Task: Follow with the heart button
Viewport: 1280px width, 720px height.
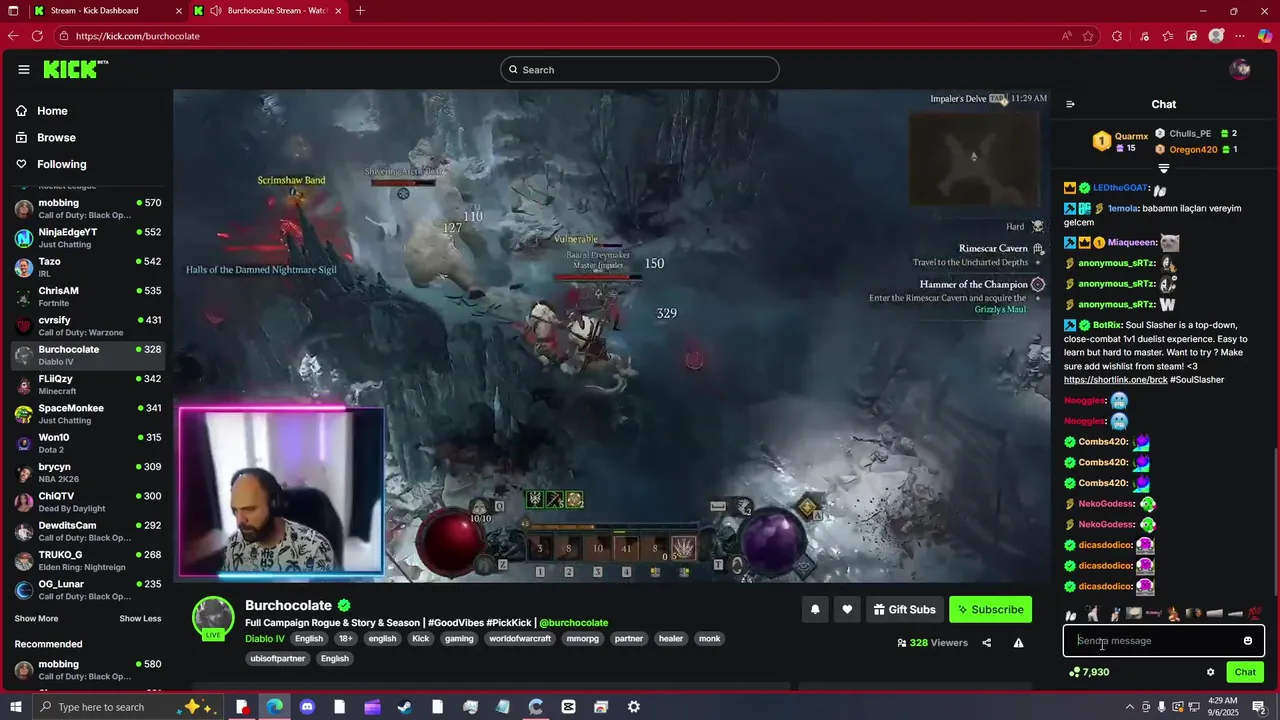Action: 847,610
